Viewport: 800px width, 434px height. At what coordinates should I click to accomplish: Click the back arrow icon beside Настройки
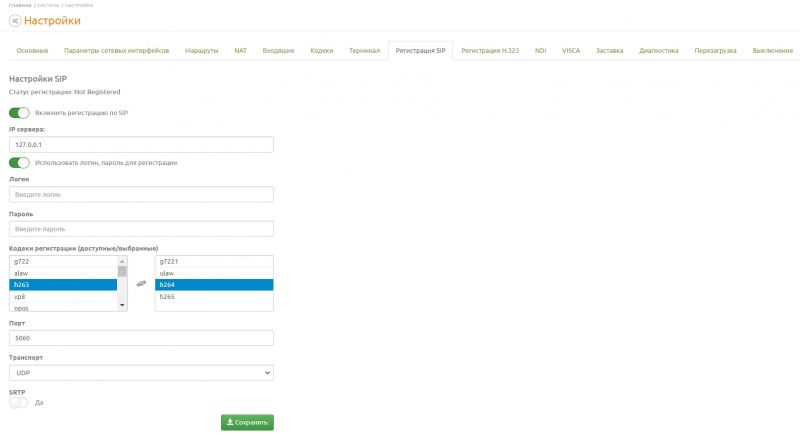pos(15,21)
